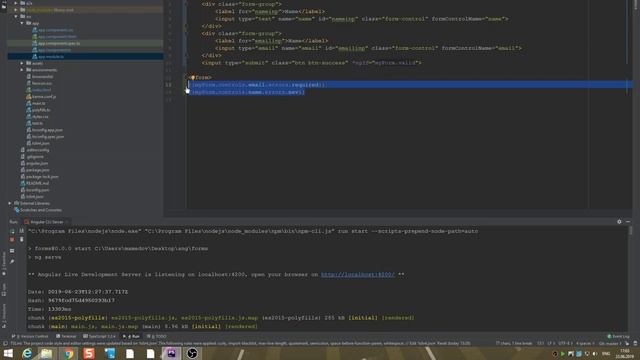Stop the running Angular CLI Server
The width and height of the screenshot is (640, 360).
pyautogui.click(x=12, y=240)
